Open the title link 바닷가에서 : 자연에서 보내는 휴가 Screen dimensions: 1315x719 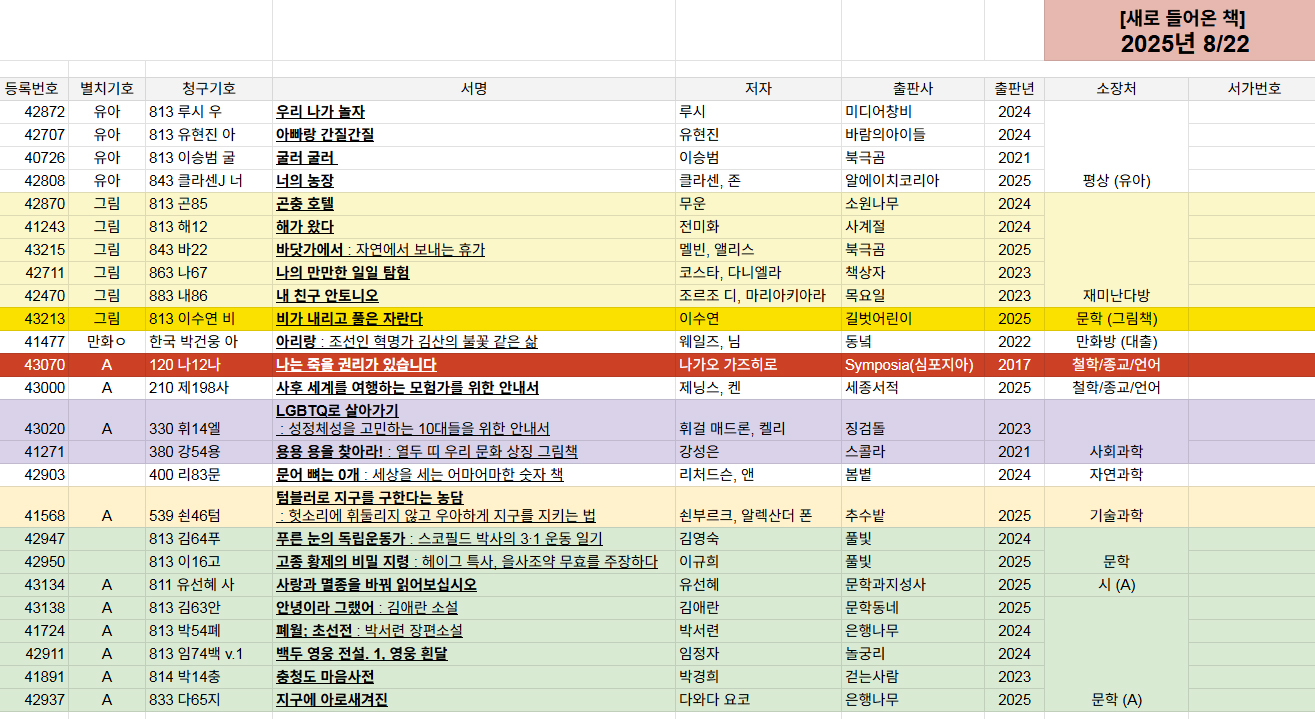[x=380, y=250]
